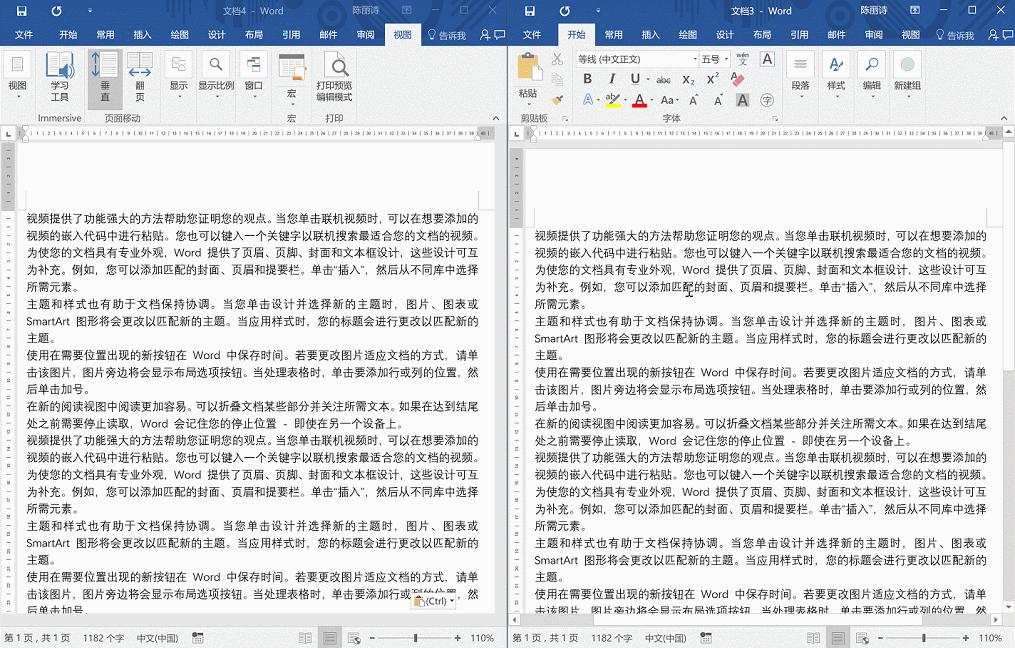Expand the 编辑 editing group
The width and height of the screenshot is (1015, 648).
tap(872, 76)
